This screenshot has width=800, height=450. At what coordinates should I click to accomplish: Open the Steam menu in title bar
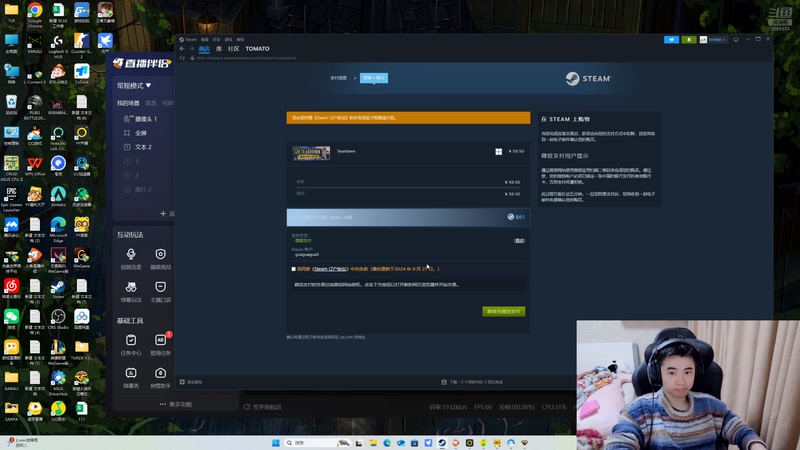tap(191, 39)
